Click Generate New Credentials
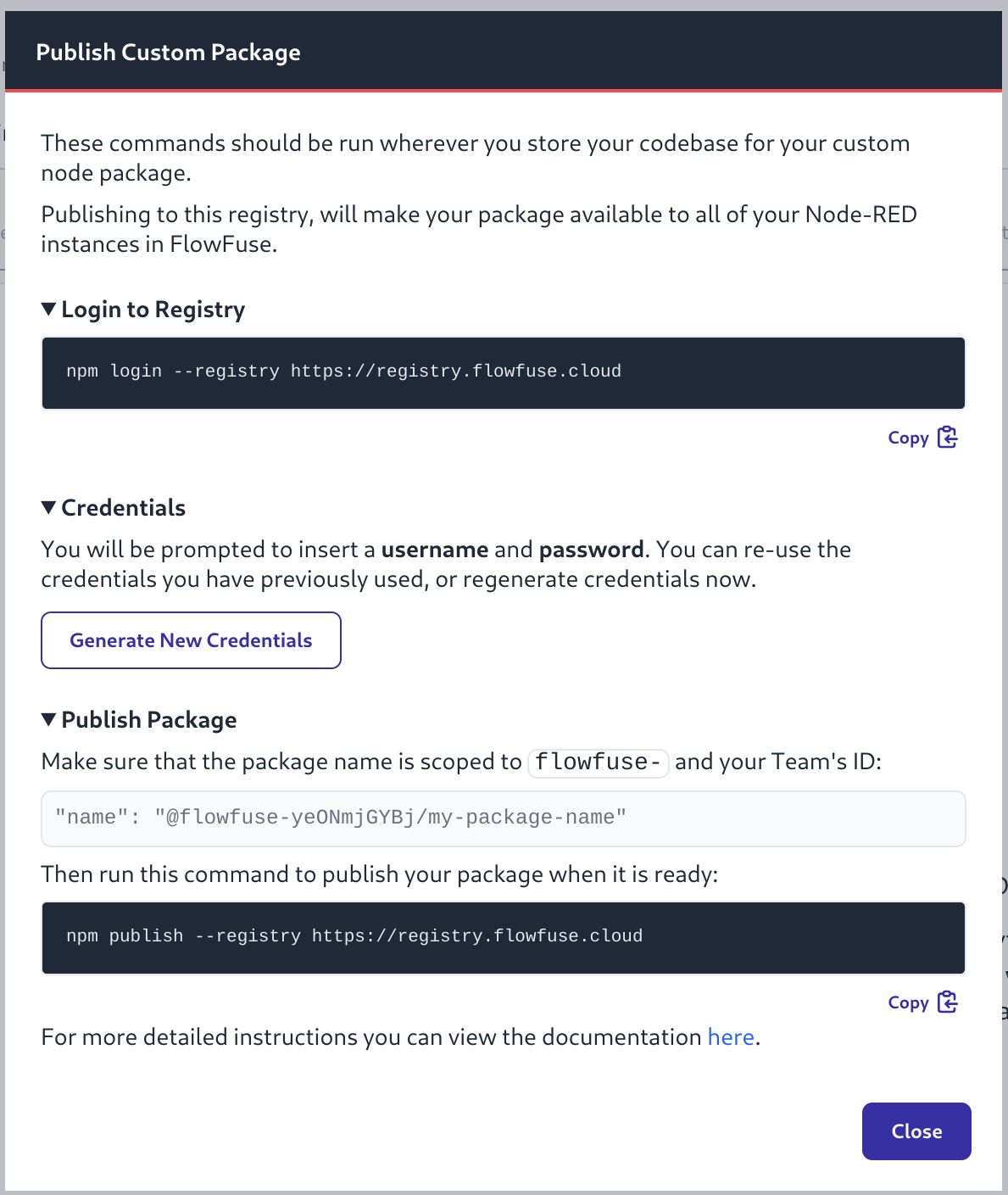The width and height of the screenshot is (1008, 1195). (x=190, y=640)
